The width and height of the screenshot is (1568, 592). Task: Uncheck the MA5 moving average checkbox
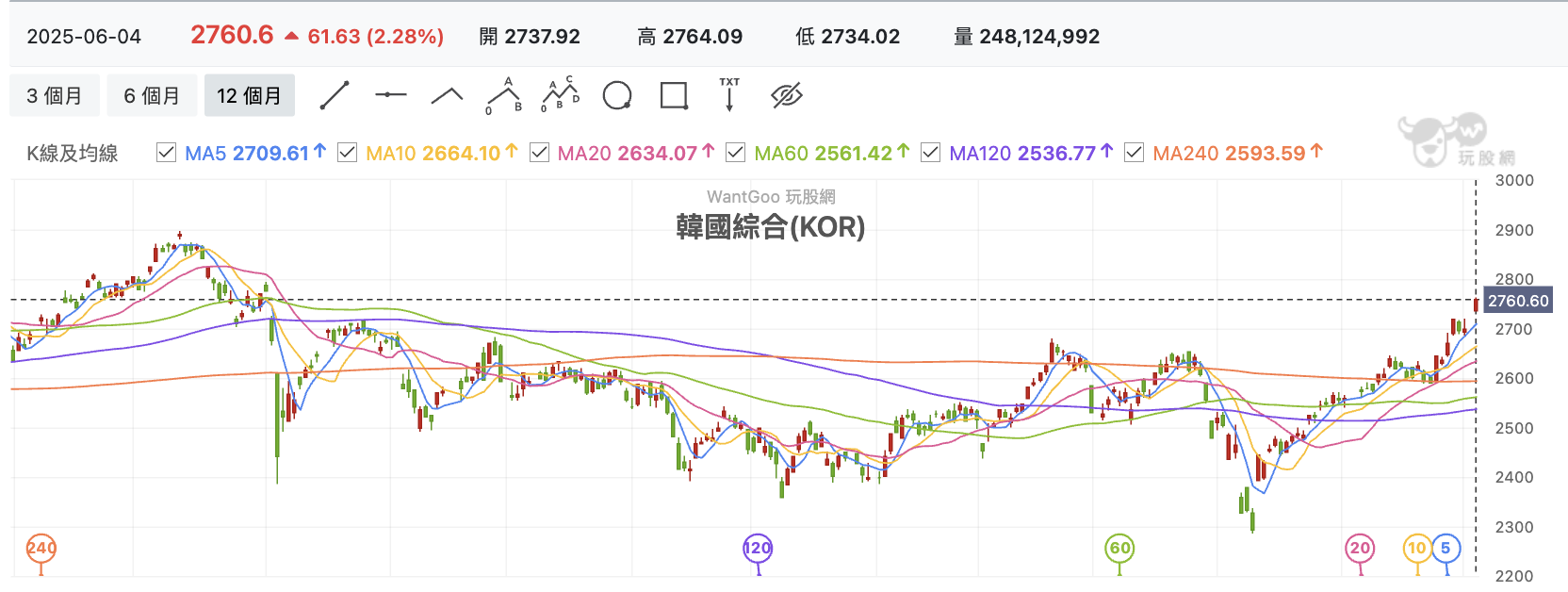(x=167, y=152)
